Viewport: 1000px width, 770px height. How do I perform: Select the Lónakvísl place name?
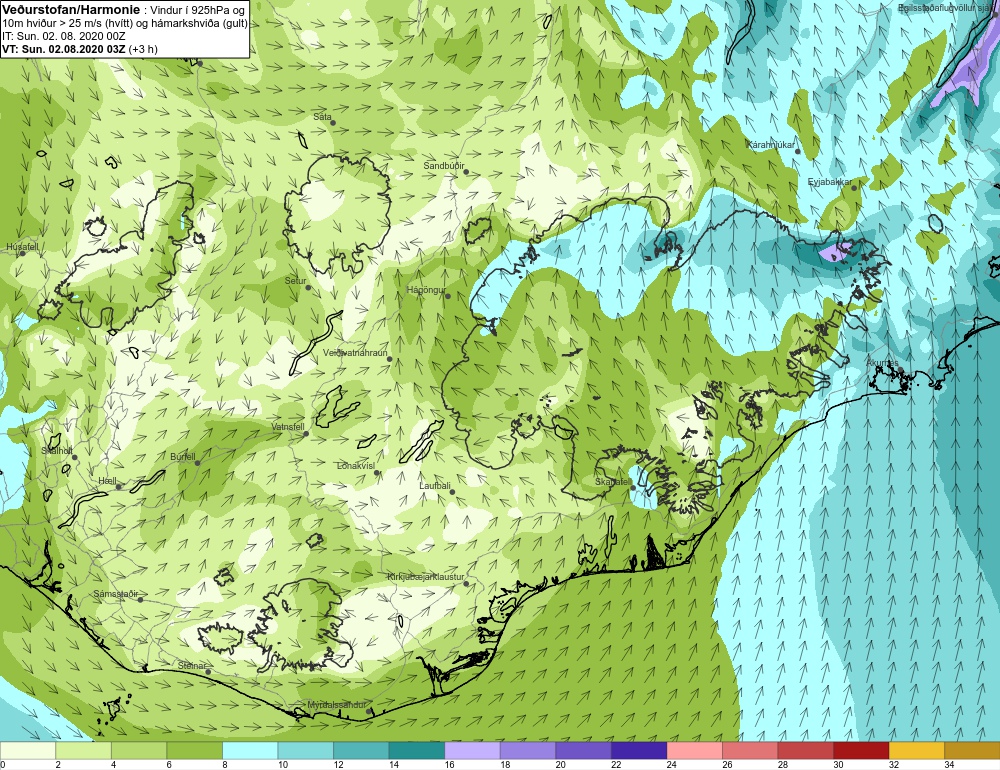coord(356,466)
